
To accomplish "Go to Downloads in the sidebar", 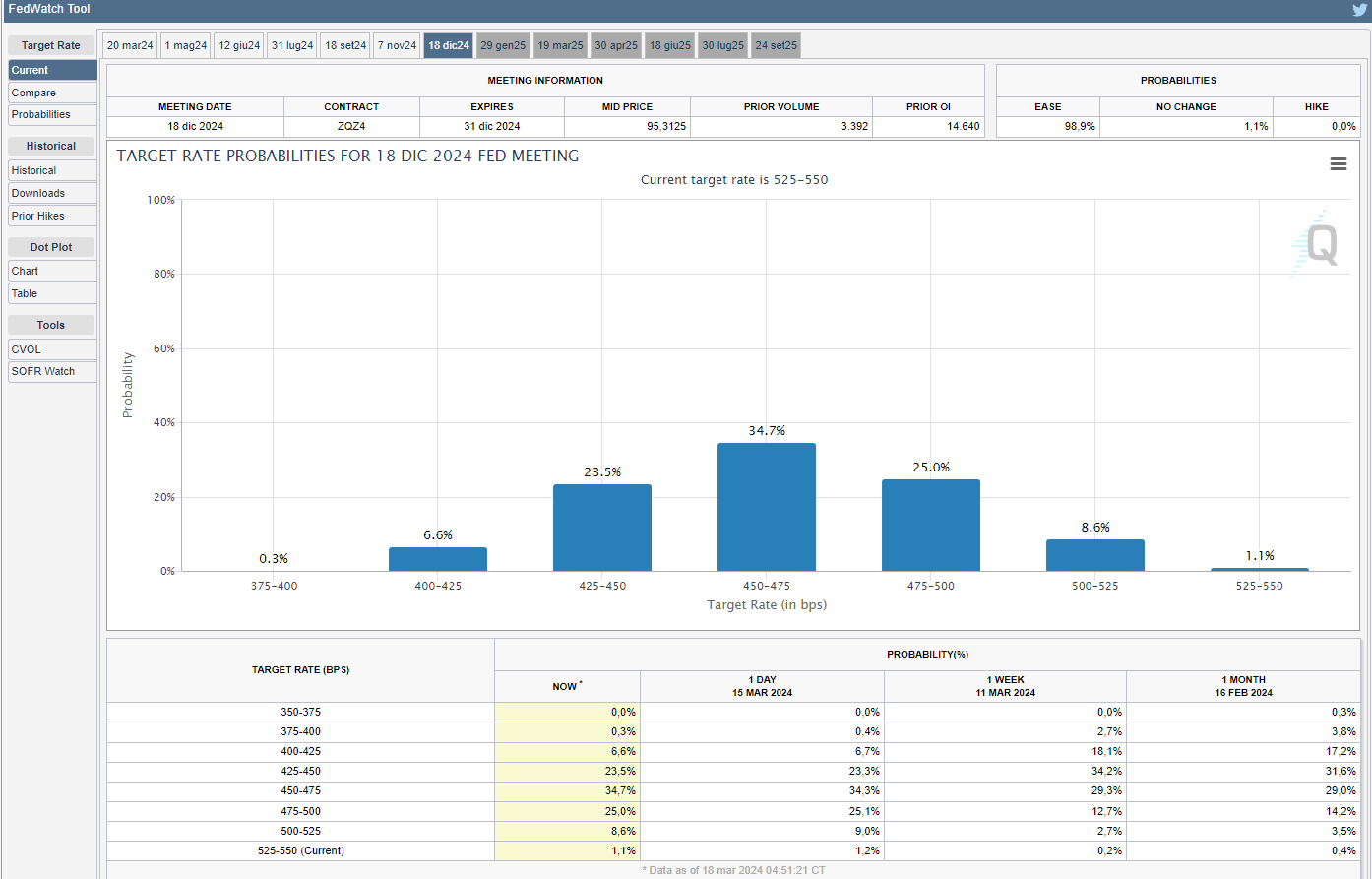I will click(52, 193).
